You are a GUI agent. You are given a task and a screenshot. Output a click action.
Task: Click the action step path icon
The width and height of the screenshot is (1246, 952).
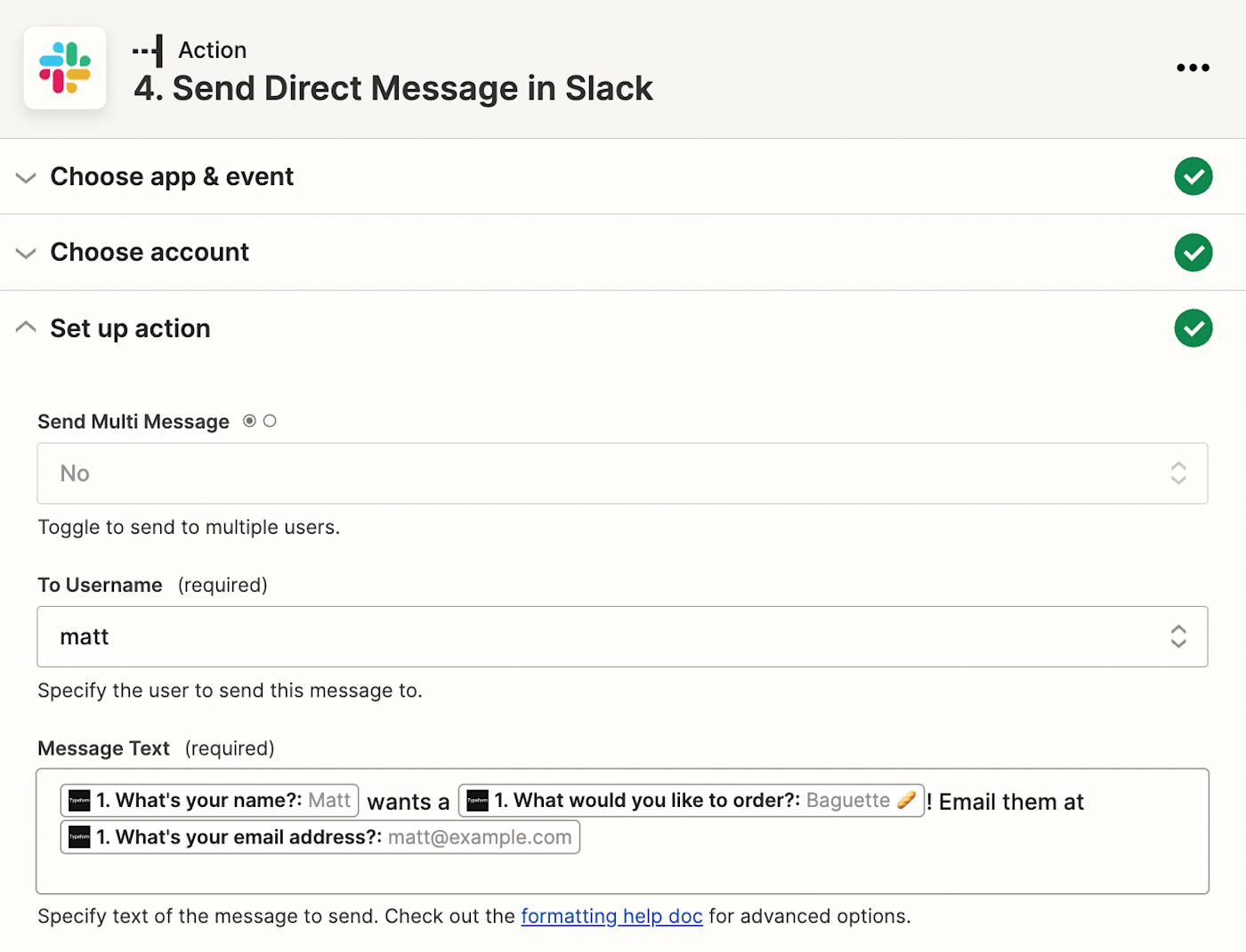tap(149, 51)
